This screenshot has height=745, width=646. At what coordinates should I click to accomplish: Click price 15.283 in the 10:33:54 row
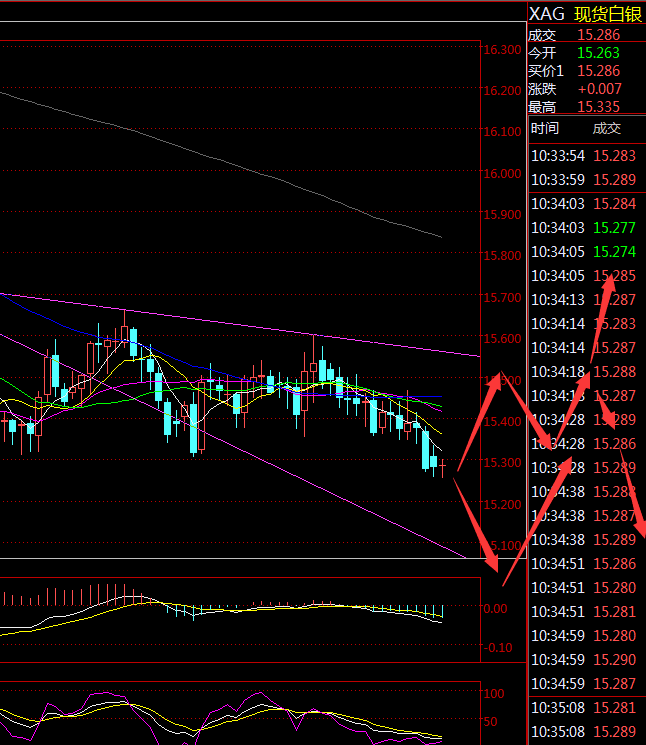pyautogui.click(x=615, y=156)
